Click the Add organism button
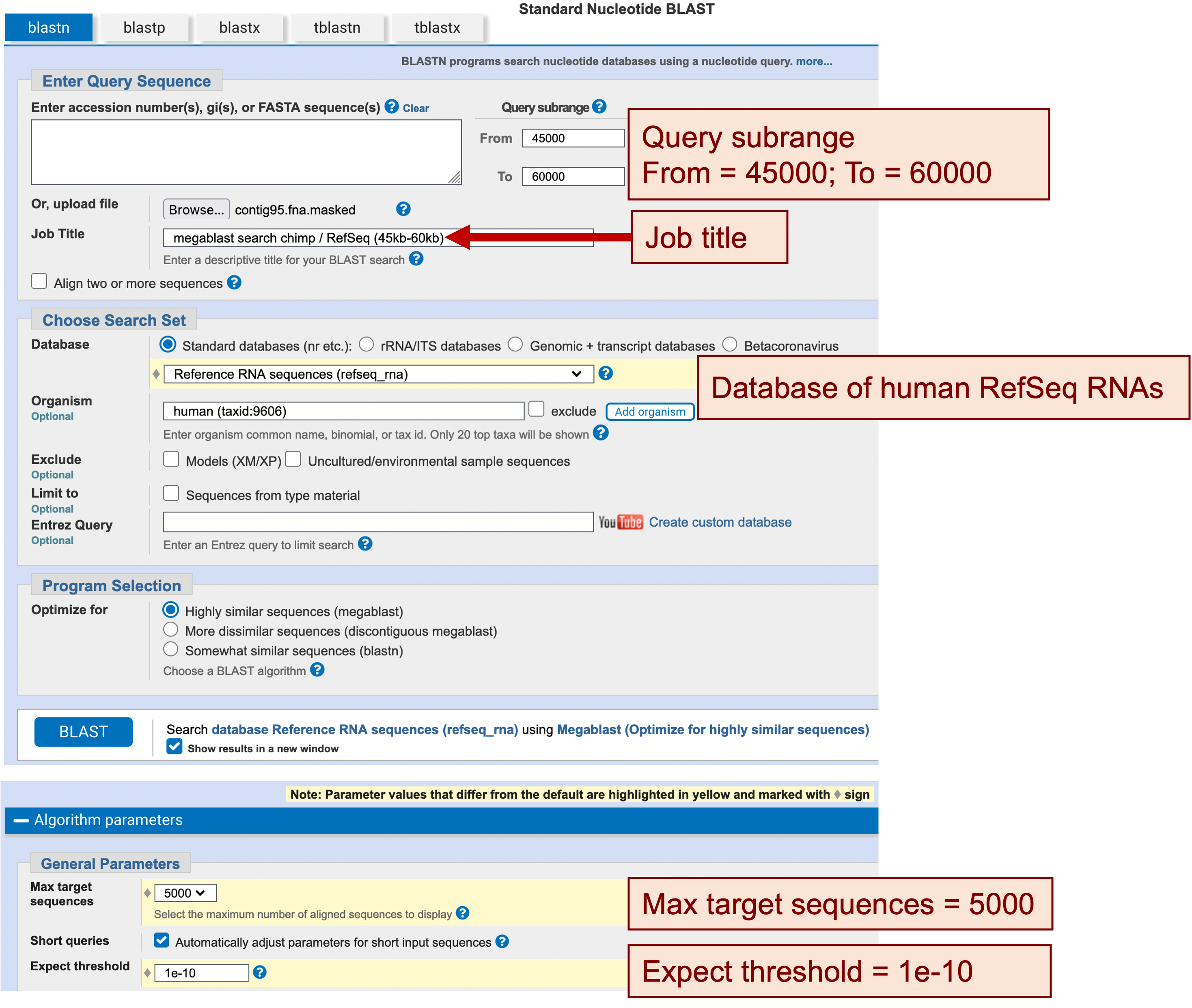Image resolution: width=1192 pixels, height=1008 pixels. pos(650,411)
